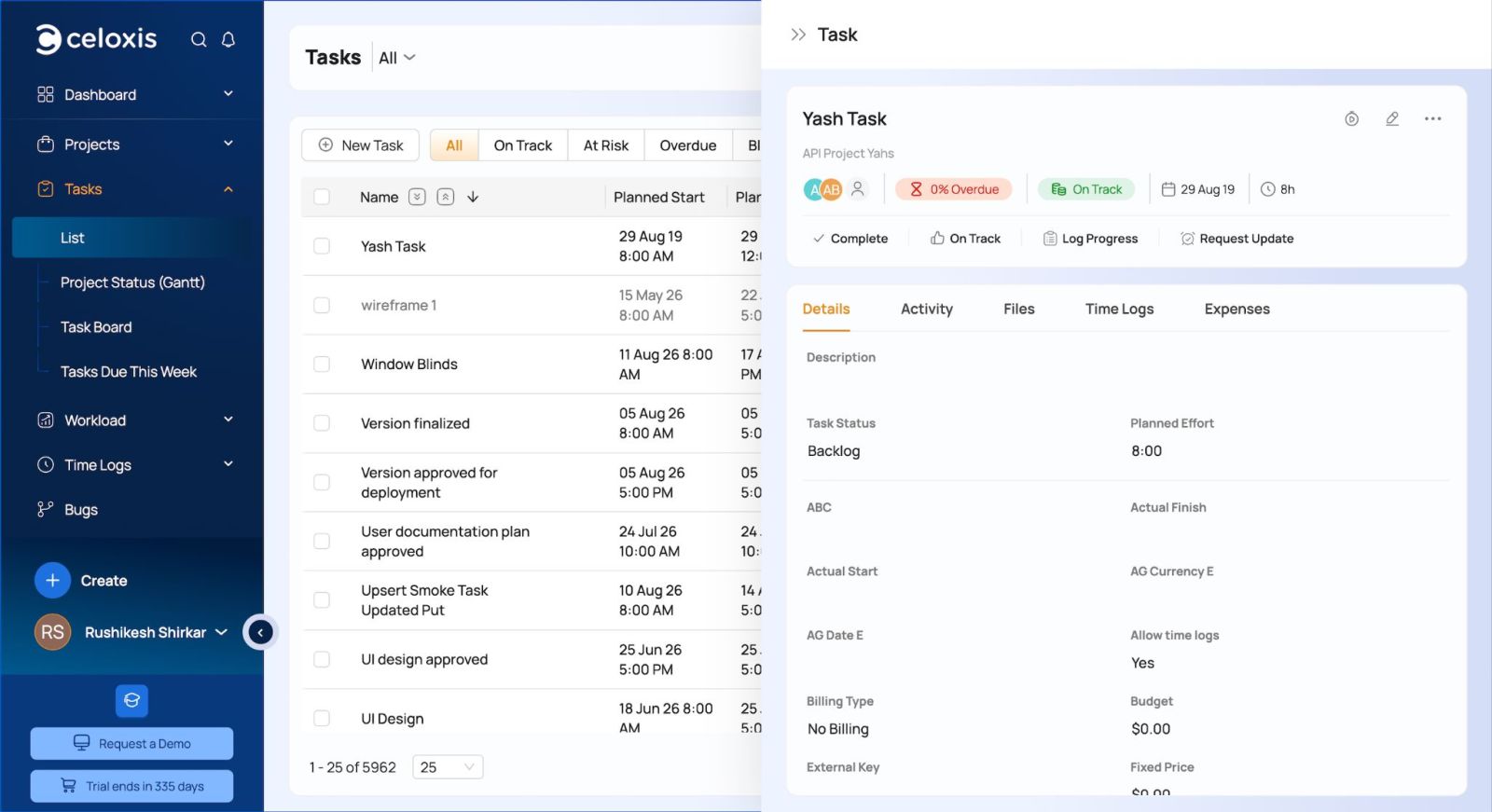Image resolution: width=1492 pixels, height=812 pixels.
Task: Check the Yash Task row checkbox
Action: (322, 246)
